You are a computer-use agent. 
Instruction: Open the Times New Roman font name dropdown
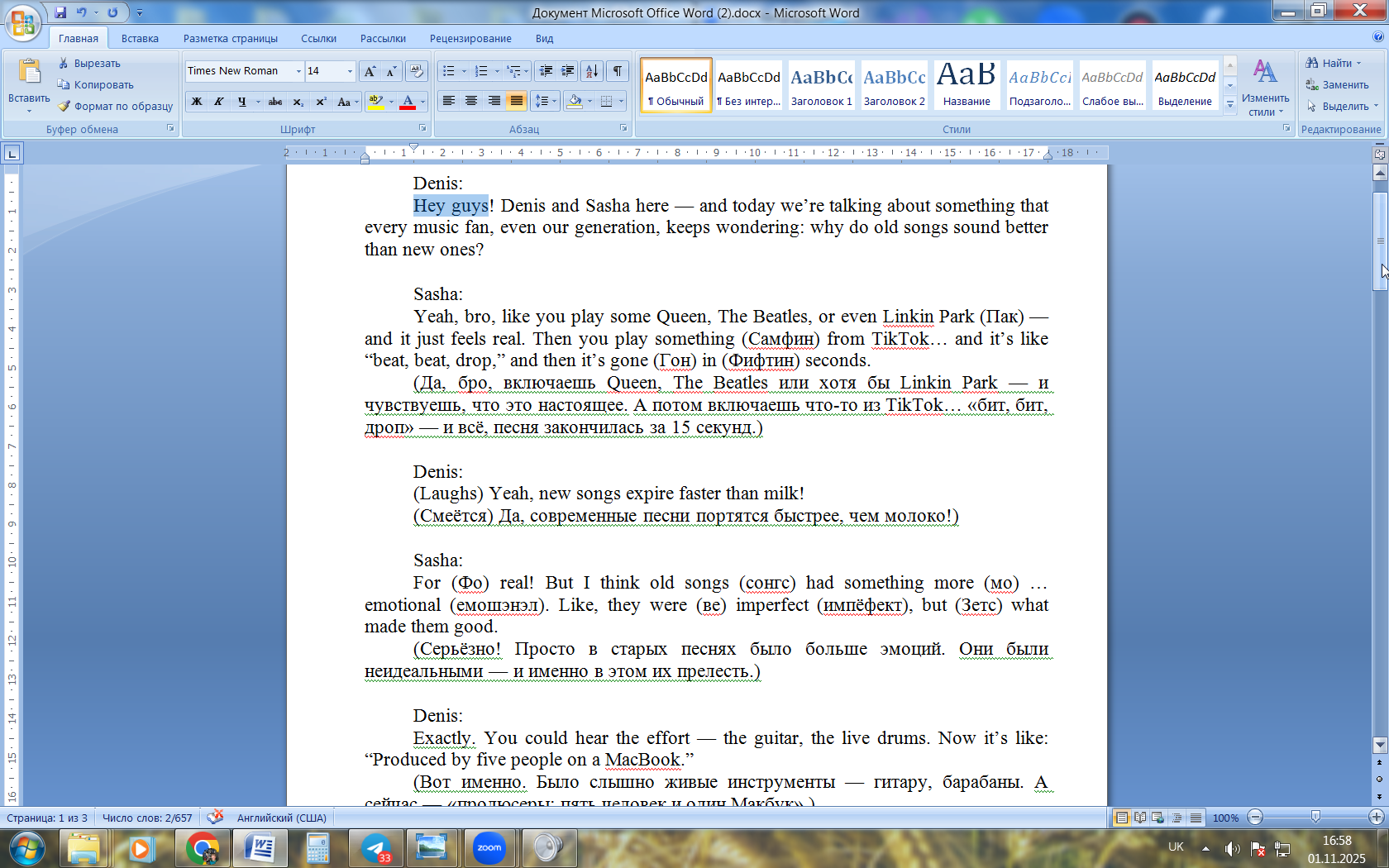(x=298, y=71)
